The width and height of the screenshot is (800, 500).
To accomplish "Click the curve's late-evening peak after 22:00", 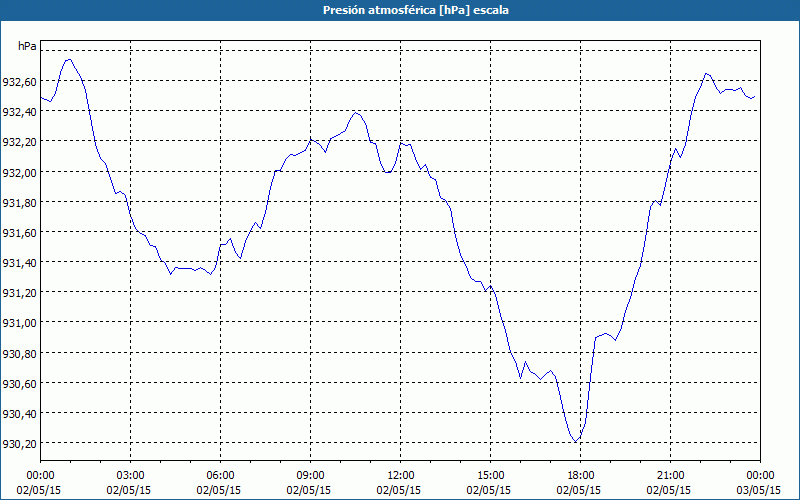I will [x=706, y=73].
